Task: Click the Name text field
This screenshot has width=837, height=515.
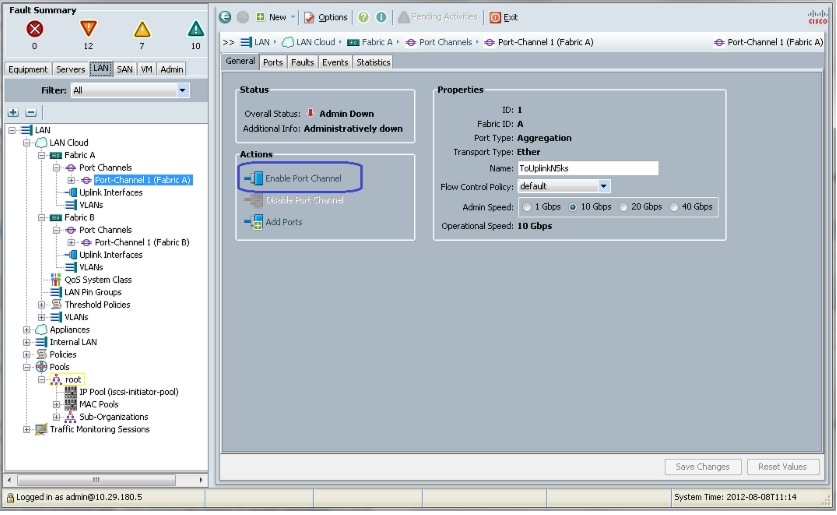Action: click(587, 168)
